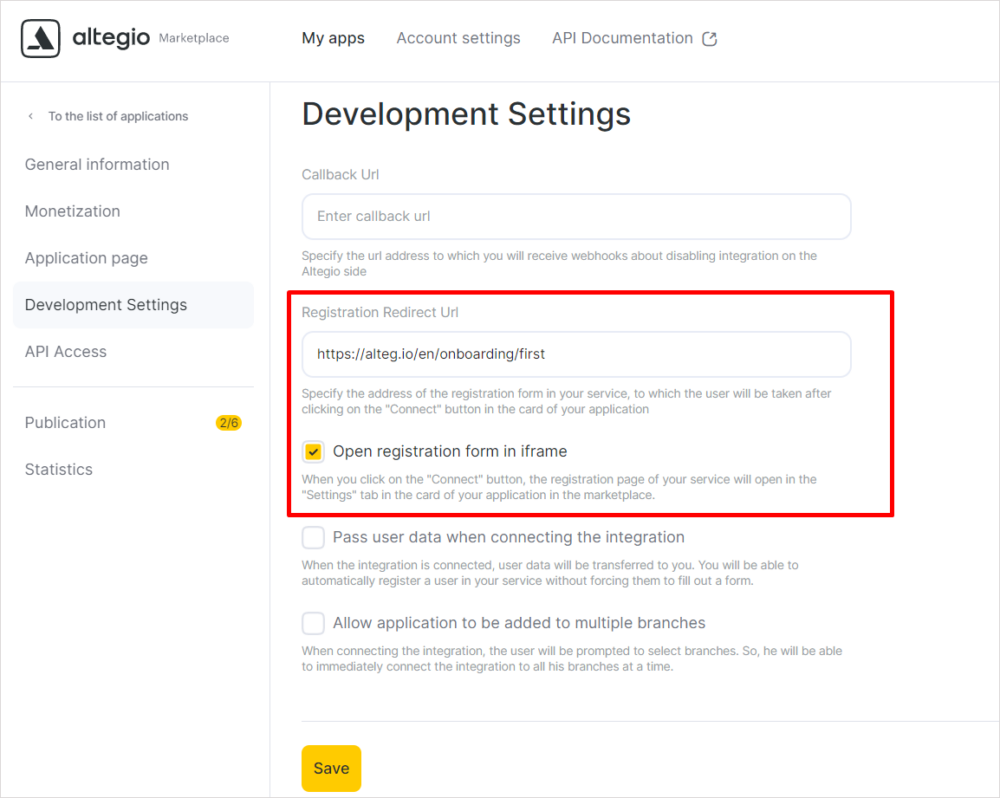Click description starting 'When you click on the Connect button'
Screen dimensions: 1000x798
pos(559,487)
